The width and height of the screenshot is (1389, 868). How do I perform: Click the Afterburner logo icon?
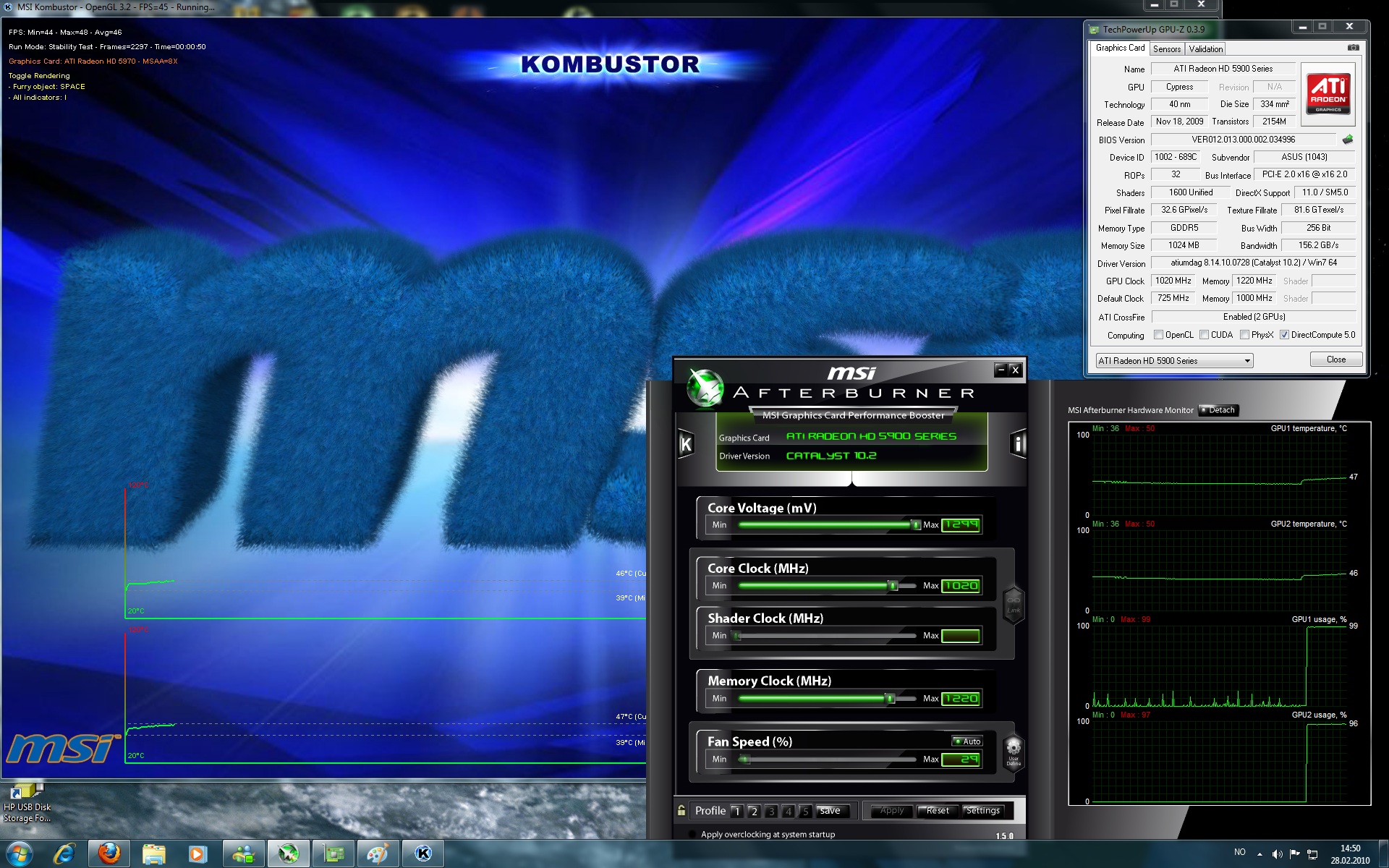[704, 387]
